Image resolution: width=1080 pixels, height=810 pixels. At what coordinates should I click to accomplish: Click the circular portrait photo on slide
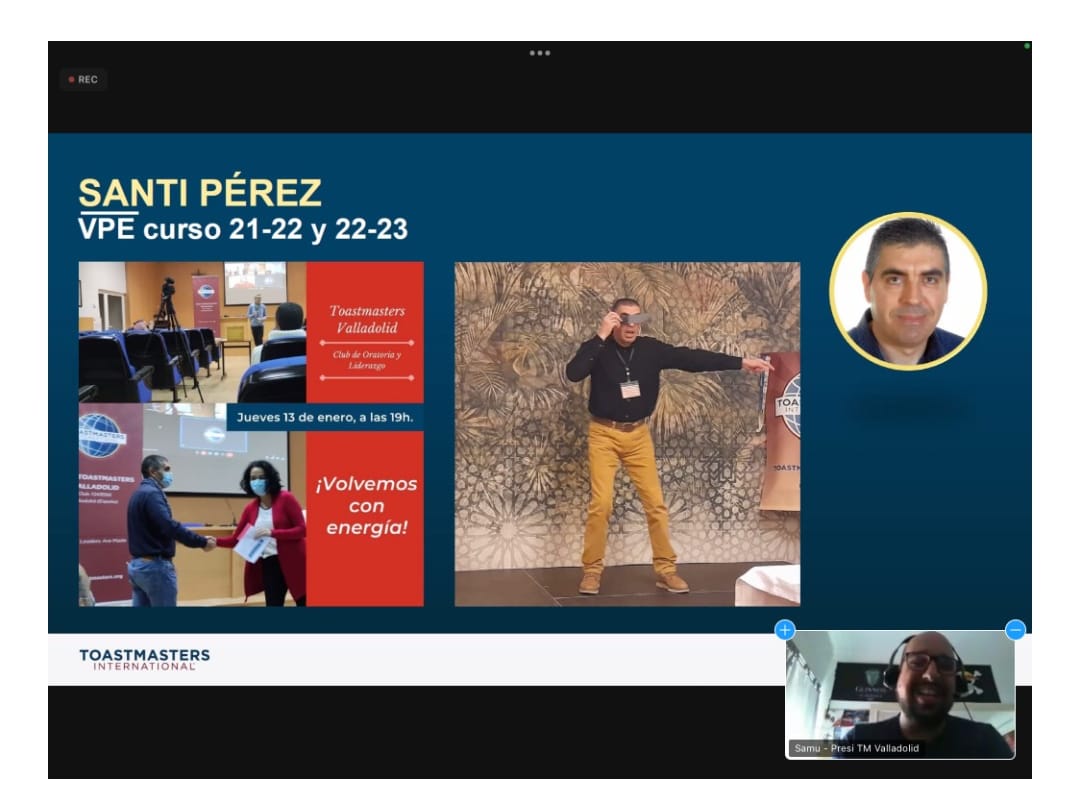click(908, 291)
